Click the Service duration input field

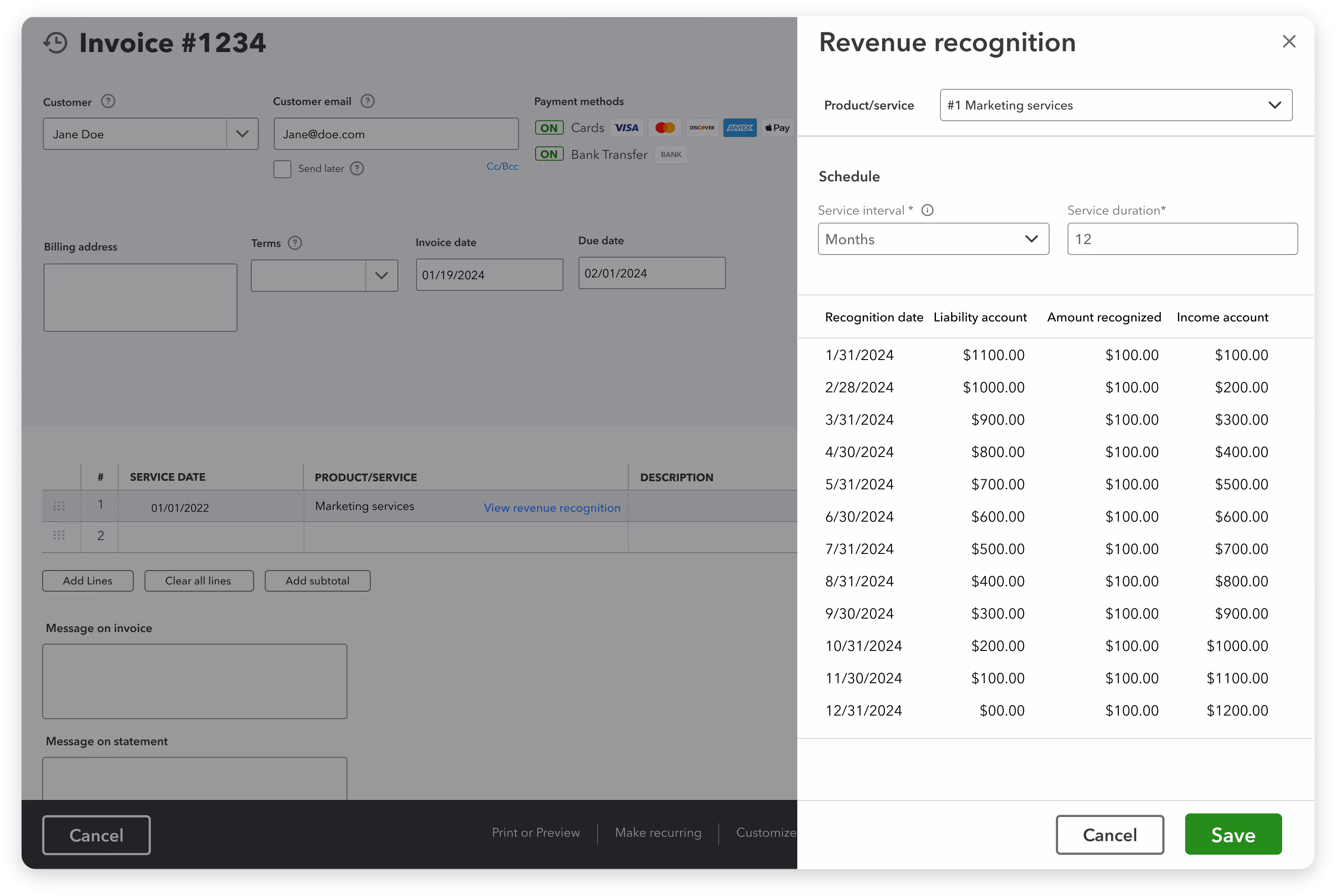(1182, 239)
